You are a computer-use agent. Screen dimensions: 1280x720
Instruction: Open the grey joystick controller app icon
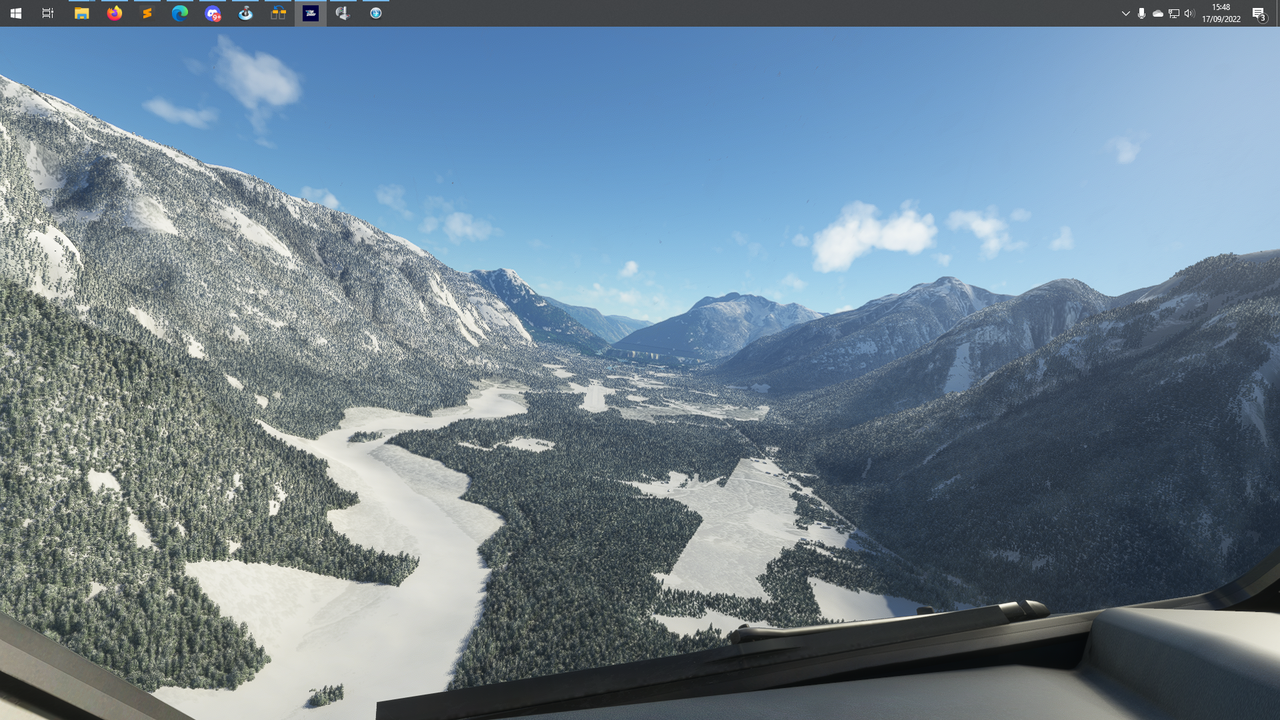pos(343,13)
